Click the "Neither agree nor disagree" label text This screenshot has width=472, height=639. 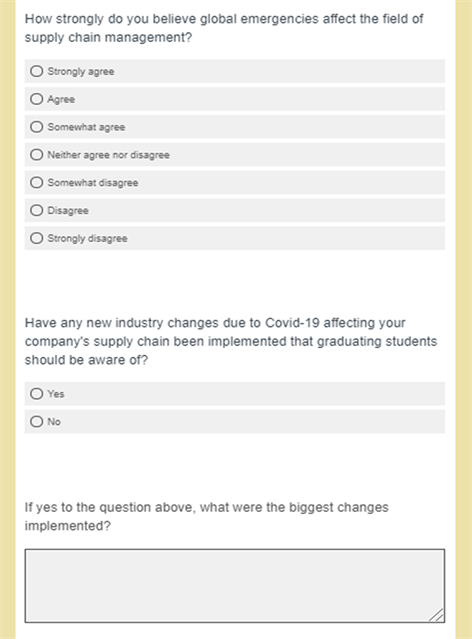tap(108, 155)
